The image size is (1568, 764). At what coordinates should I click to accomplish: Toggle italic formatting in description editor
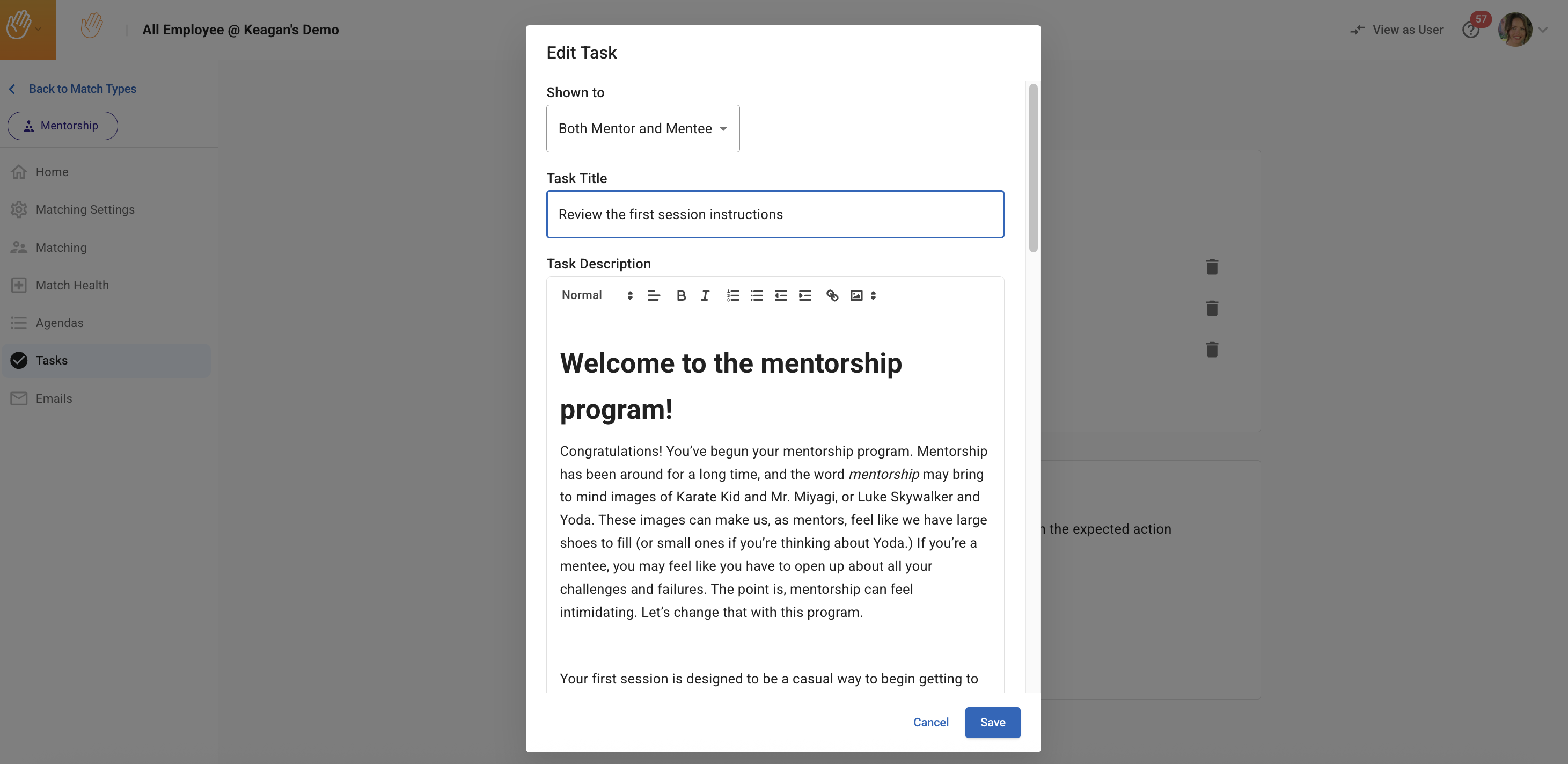(705, 295)
